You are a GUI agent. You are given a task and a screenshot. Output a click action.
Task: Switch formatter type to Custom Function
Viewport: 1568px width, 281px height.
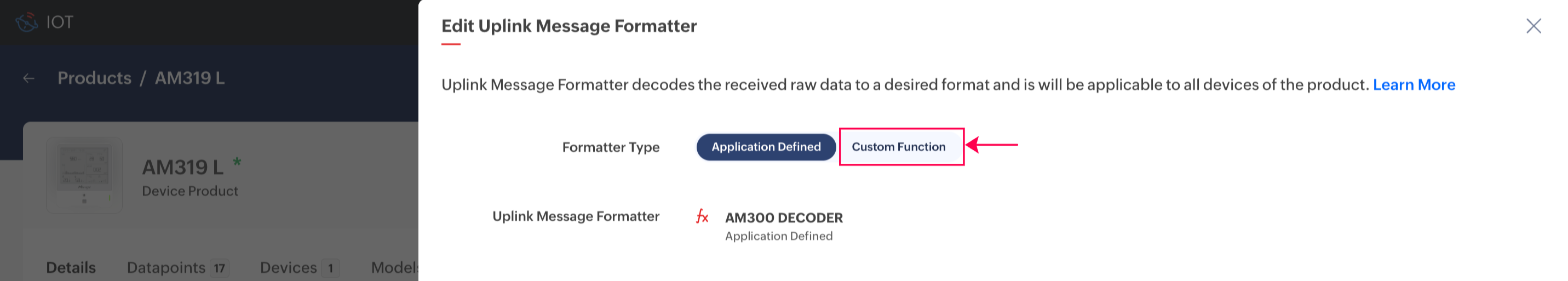[898, 147]
